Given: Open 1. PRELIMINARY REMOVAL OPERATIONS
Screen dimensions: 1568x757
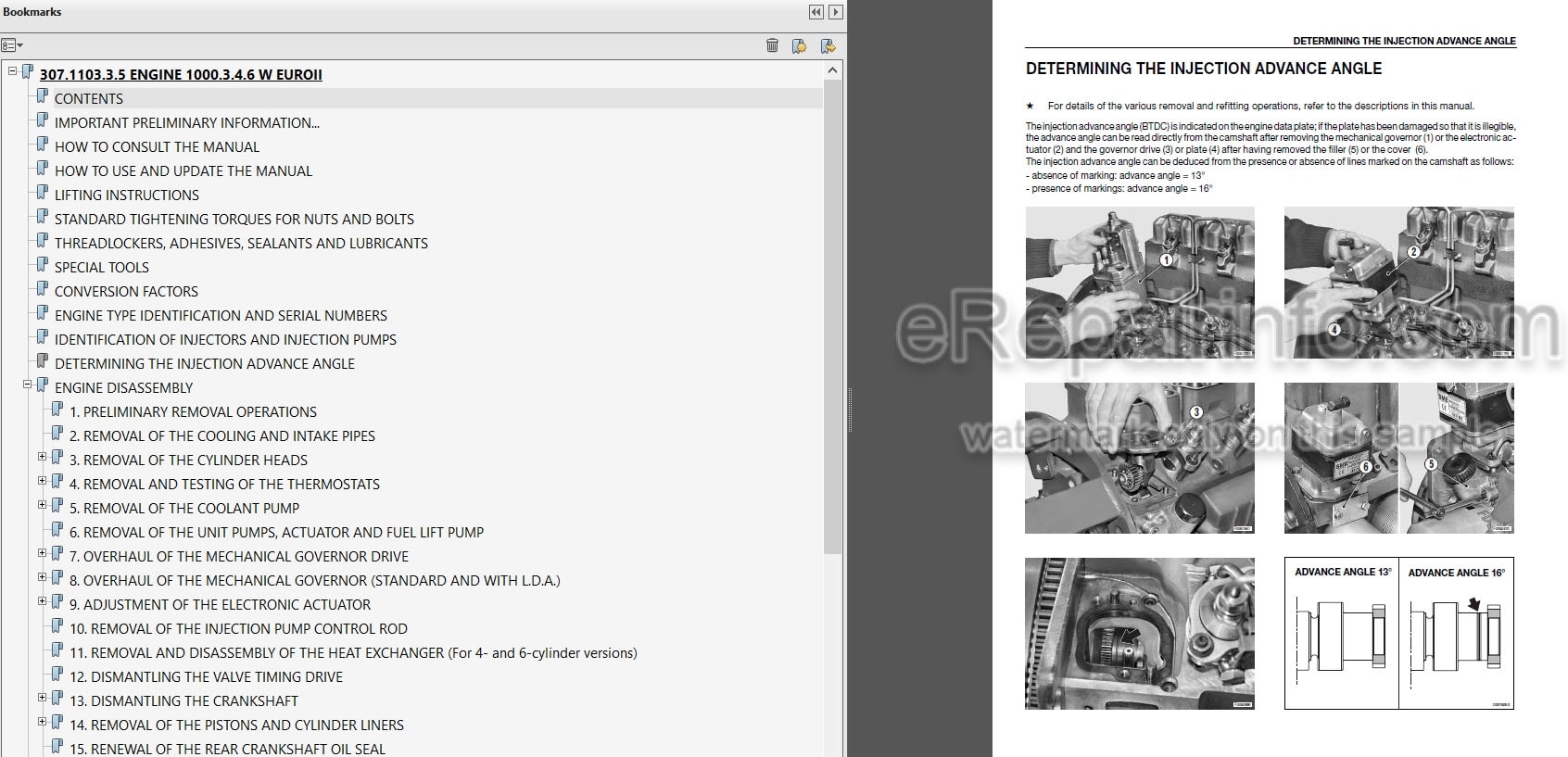Looking at the screenshot, I should [193, 412].
